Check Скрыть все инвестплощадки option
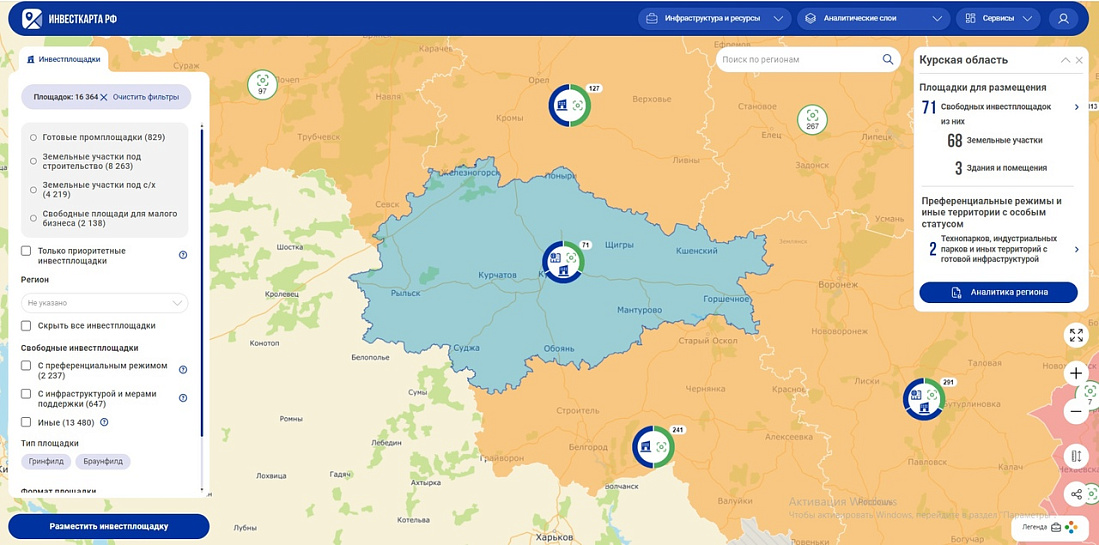 point(27,326)
